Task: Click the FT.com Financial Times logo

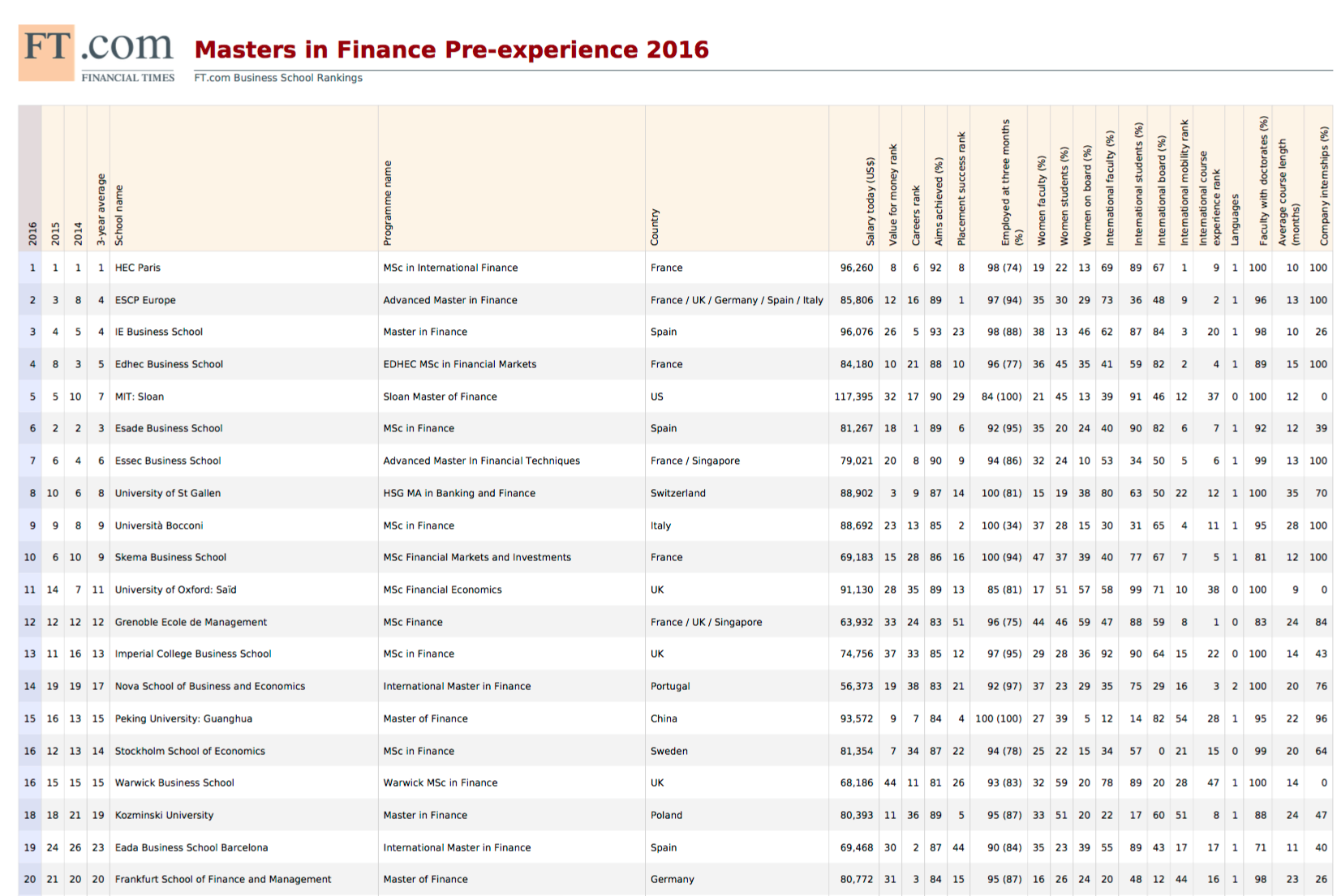Action: 96,53
